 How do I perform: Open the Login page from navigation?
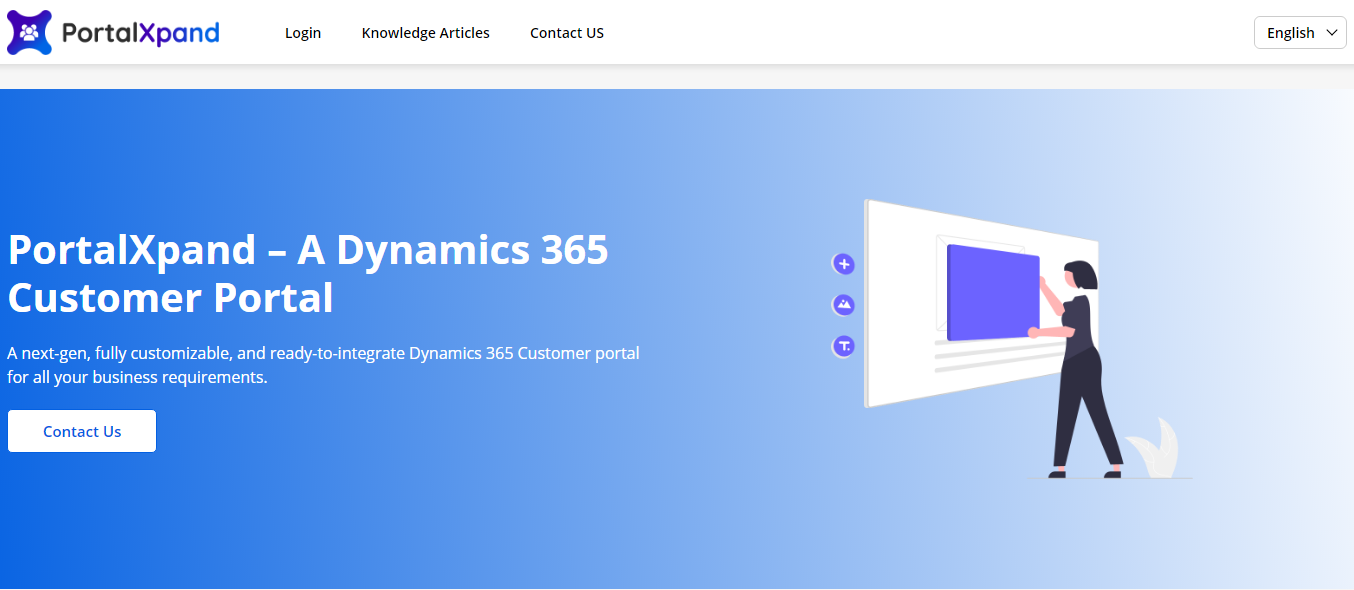tap(303, 33)
